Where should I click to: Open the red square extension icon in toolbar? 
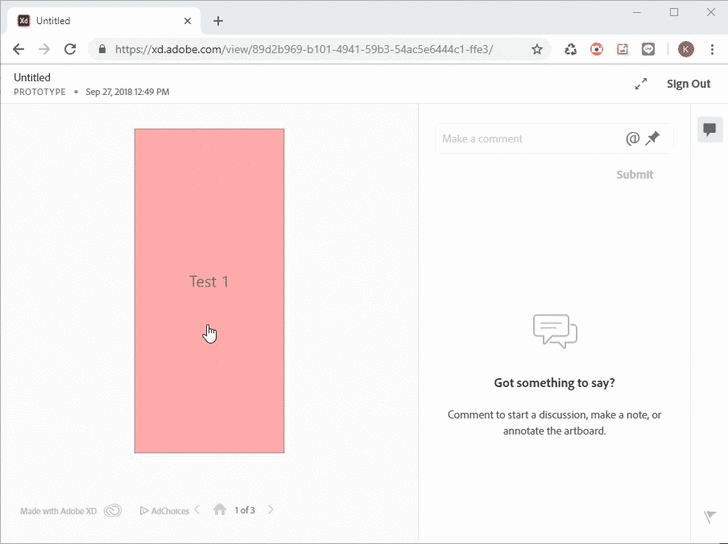point(623,49)
